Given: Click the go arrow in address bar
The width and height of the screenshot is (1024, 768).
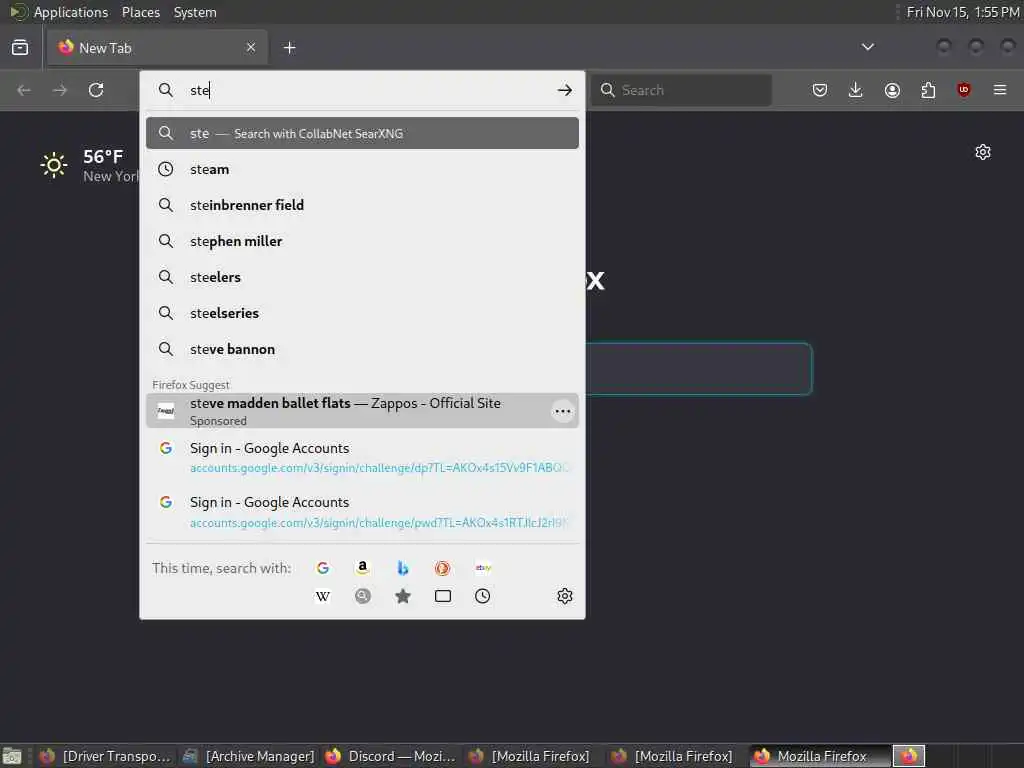Looking at the screenshot, I should (565, 90).
